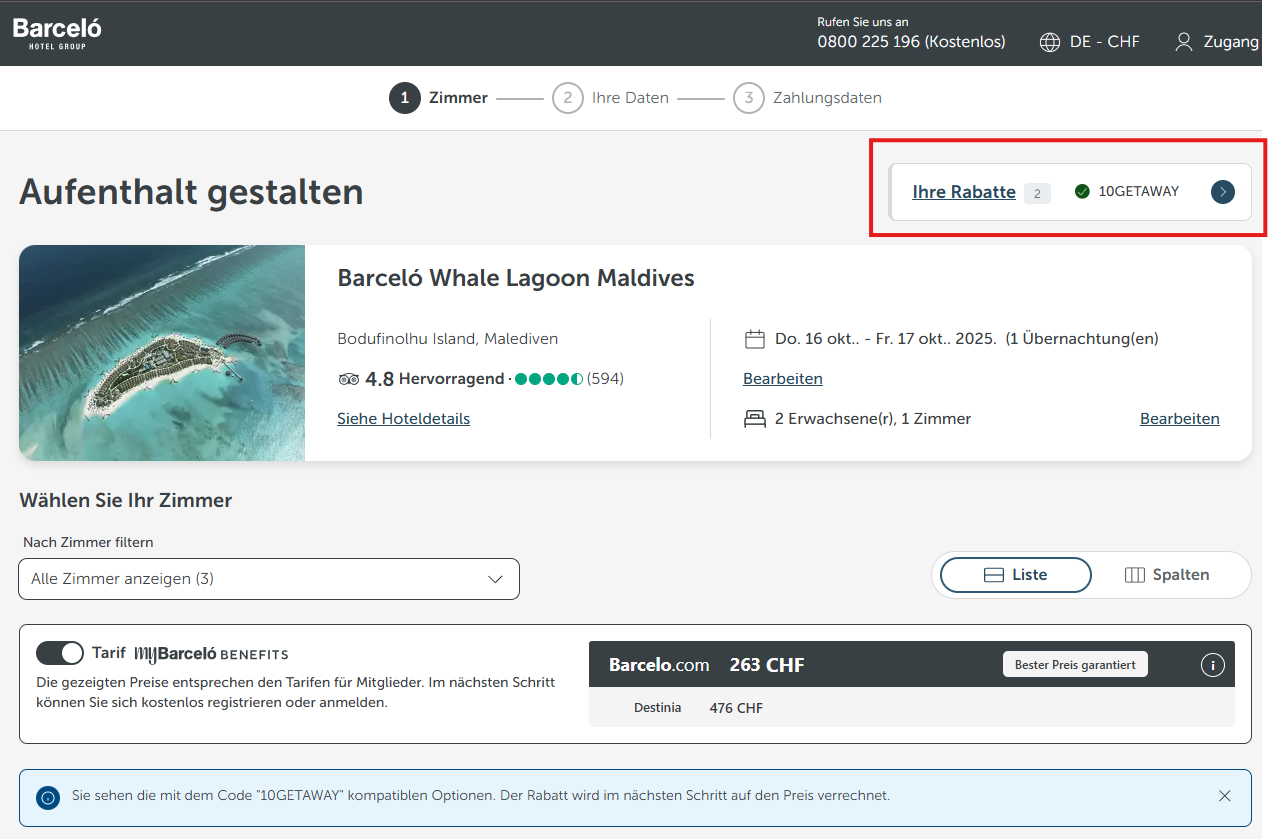
Task: Open the price info circle icon
Action: (x=1212, y=665)
